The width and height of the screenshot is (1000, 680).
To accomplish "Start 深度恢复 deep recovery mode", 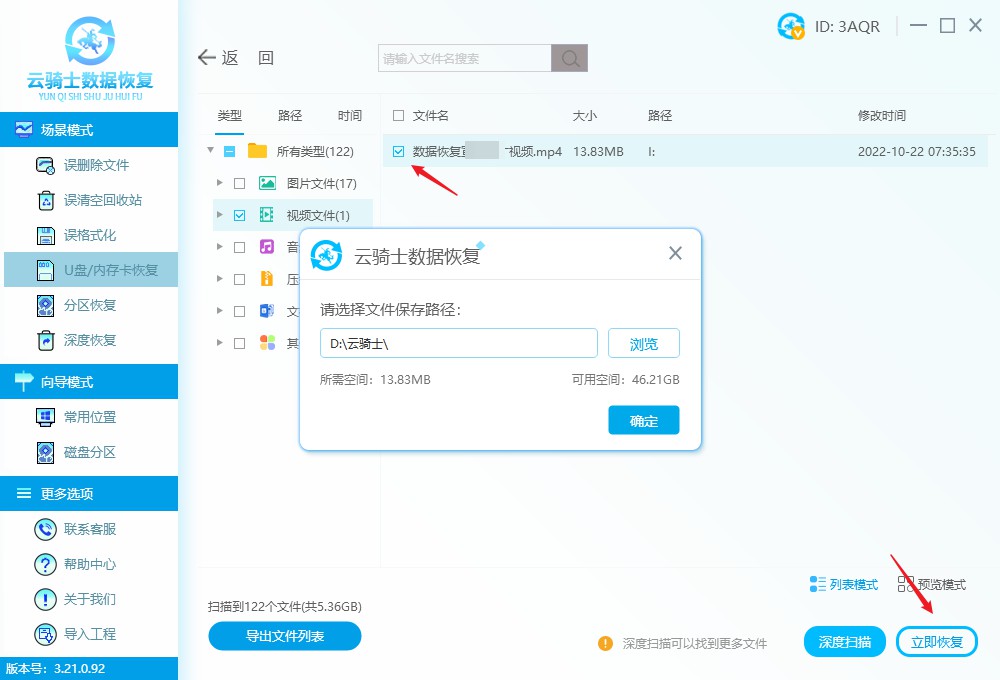I will (x=46, y=341).
